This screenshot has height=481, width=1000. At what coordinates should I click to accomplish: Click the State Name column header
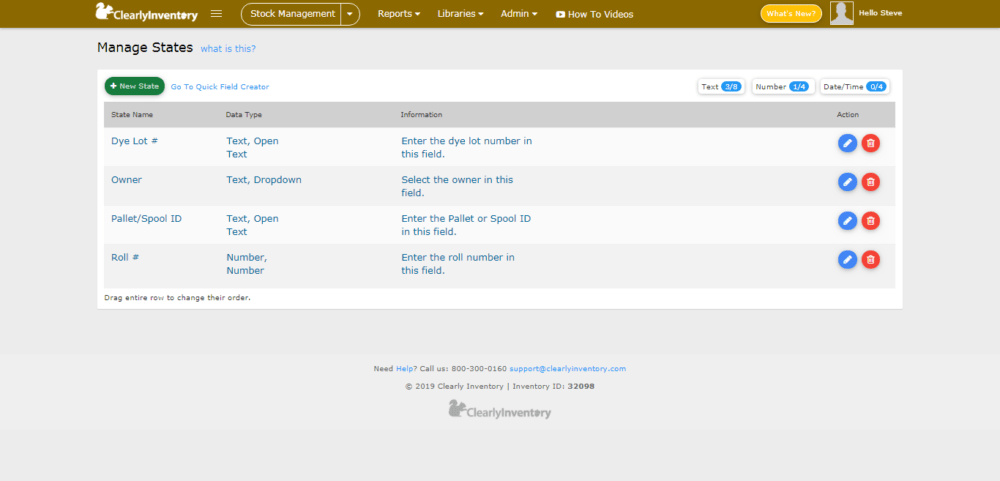coord(132,115)
